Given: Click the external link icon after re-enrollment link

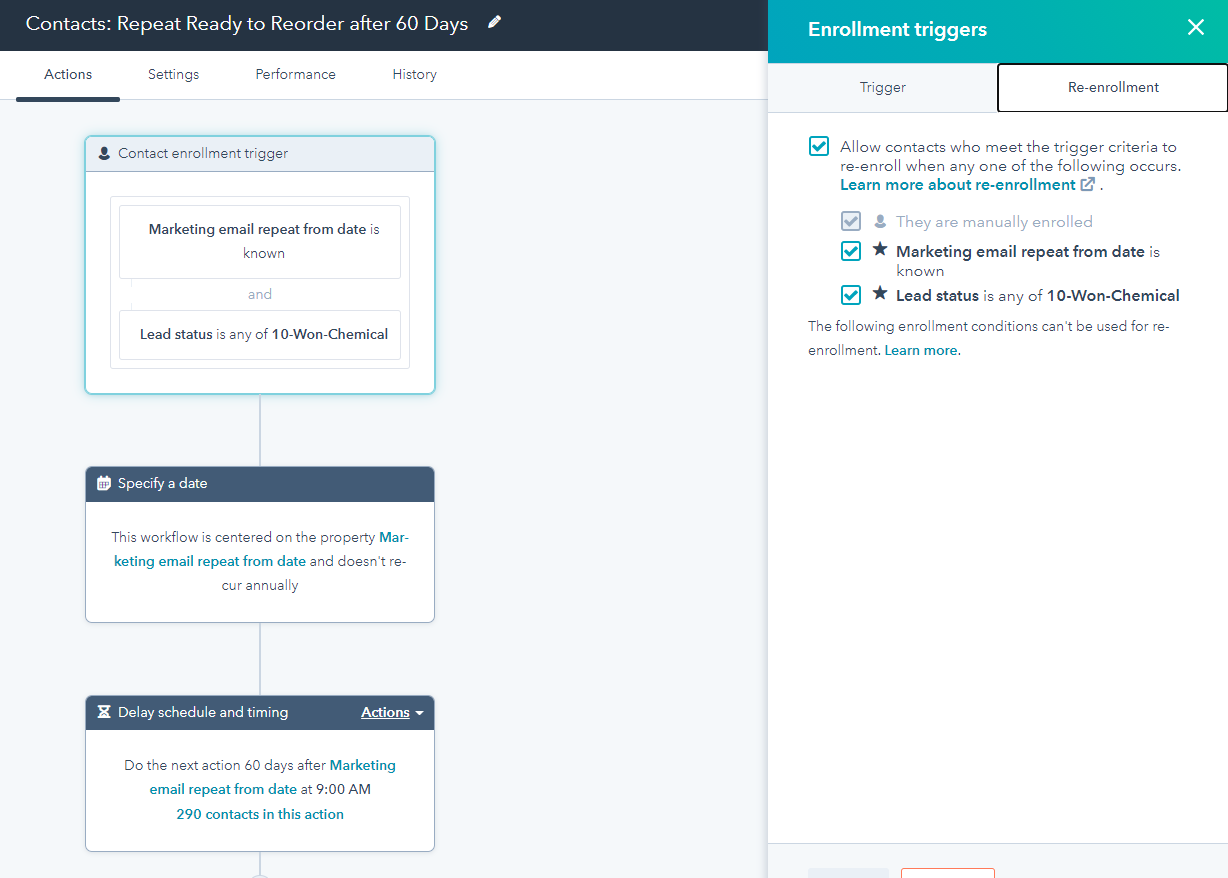Looking at the screenshot, I should coord(1087,184).
